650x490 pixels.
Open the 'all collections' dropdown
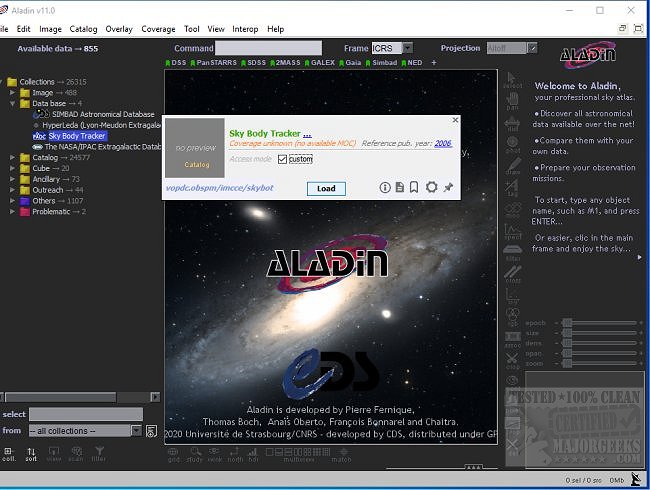[137, 431]
